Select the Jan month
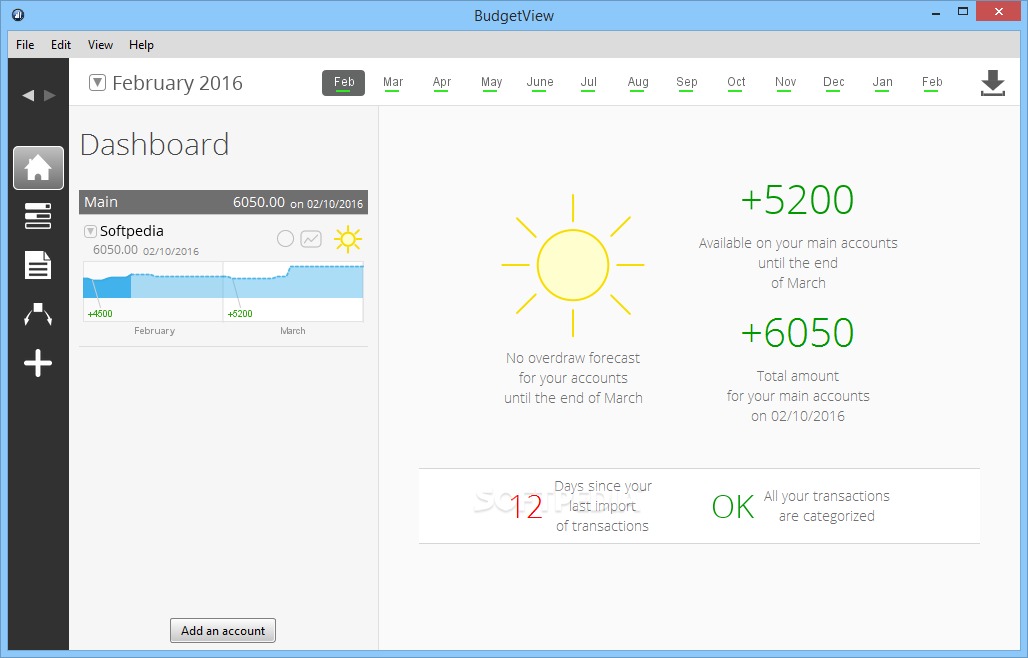Viewport: 1028px width, 658px height. pos(882,83)
